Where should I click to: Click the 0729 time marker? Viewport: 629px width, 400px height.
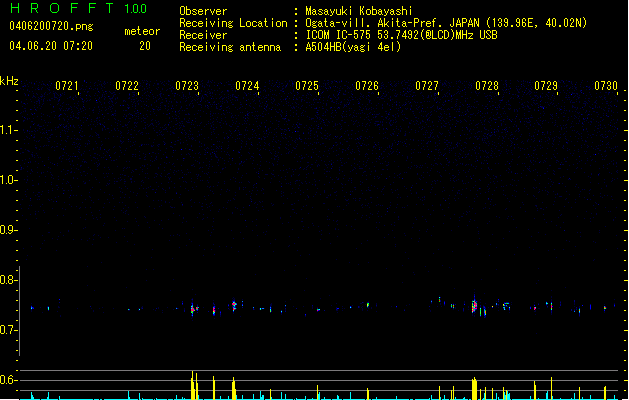click(546, 86)
